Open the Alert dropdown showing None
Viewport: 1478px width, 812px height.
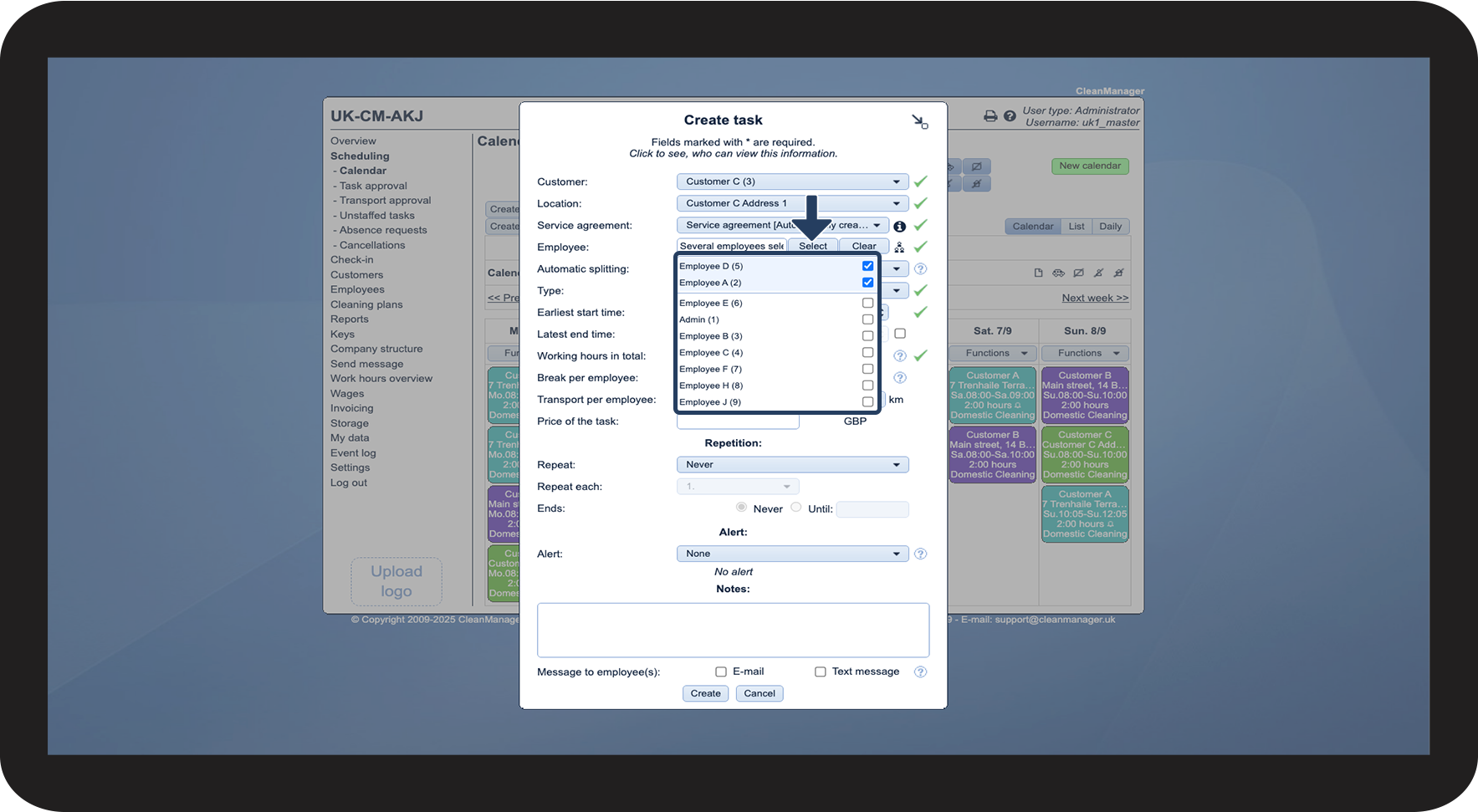point(792,554)
